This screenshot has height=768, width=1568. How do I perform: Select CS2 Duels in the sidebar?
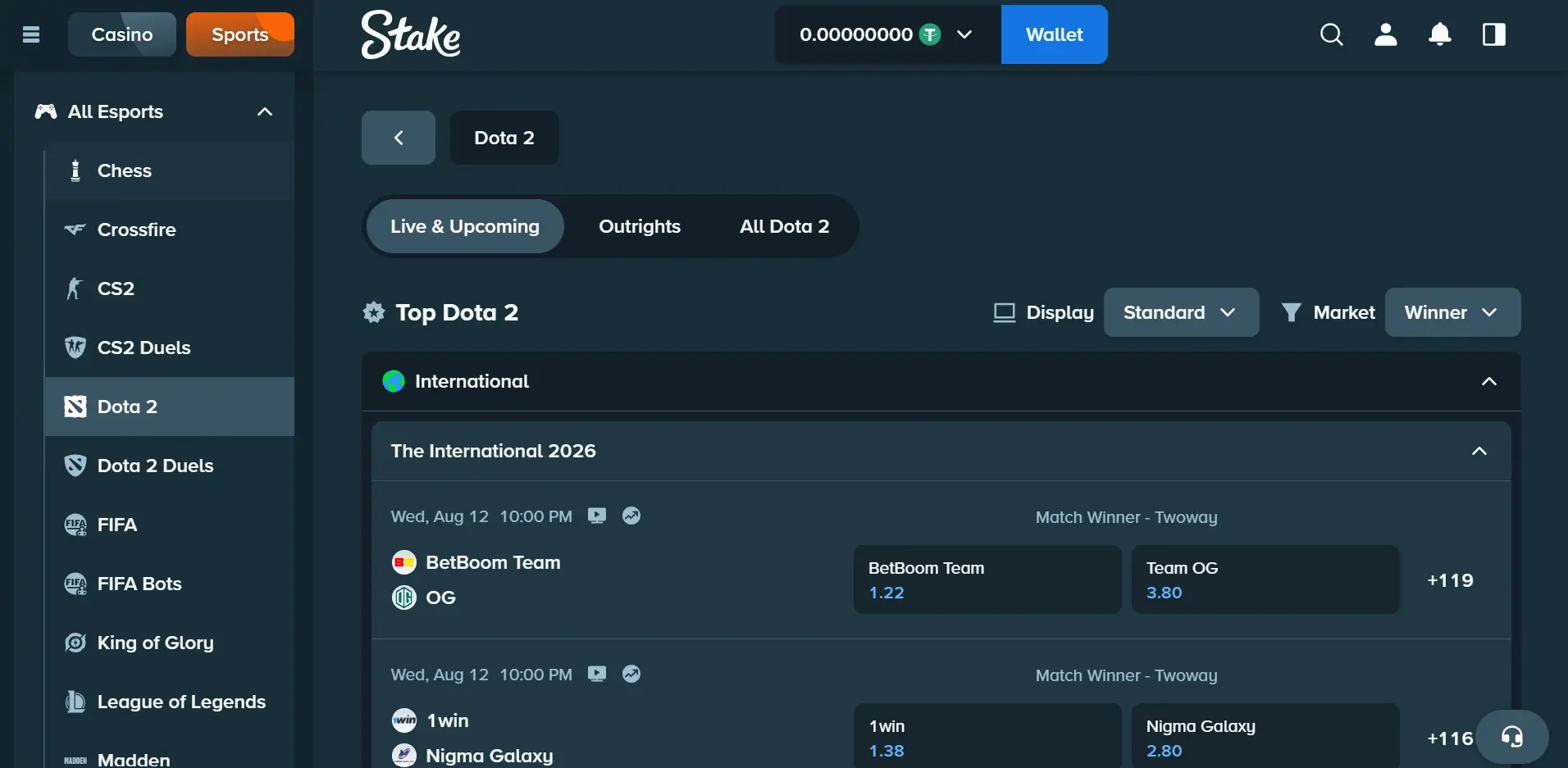click(x=169, y=348)
